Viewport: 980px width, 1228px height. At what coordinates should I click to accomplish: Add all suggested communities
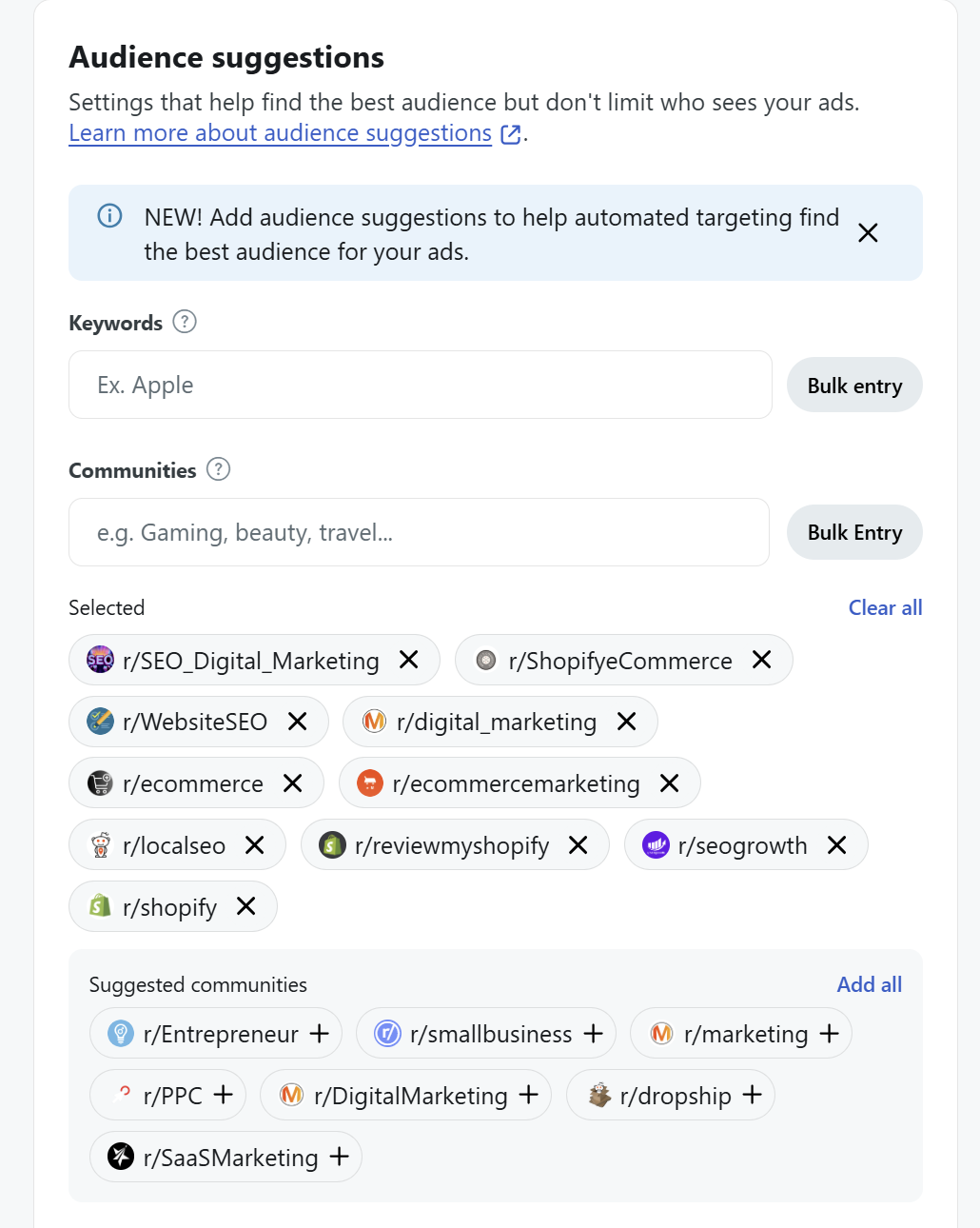pos(869,984)
